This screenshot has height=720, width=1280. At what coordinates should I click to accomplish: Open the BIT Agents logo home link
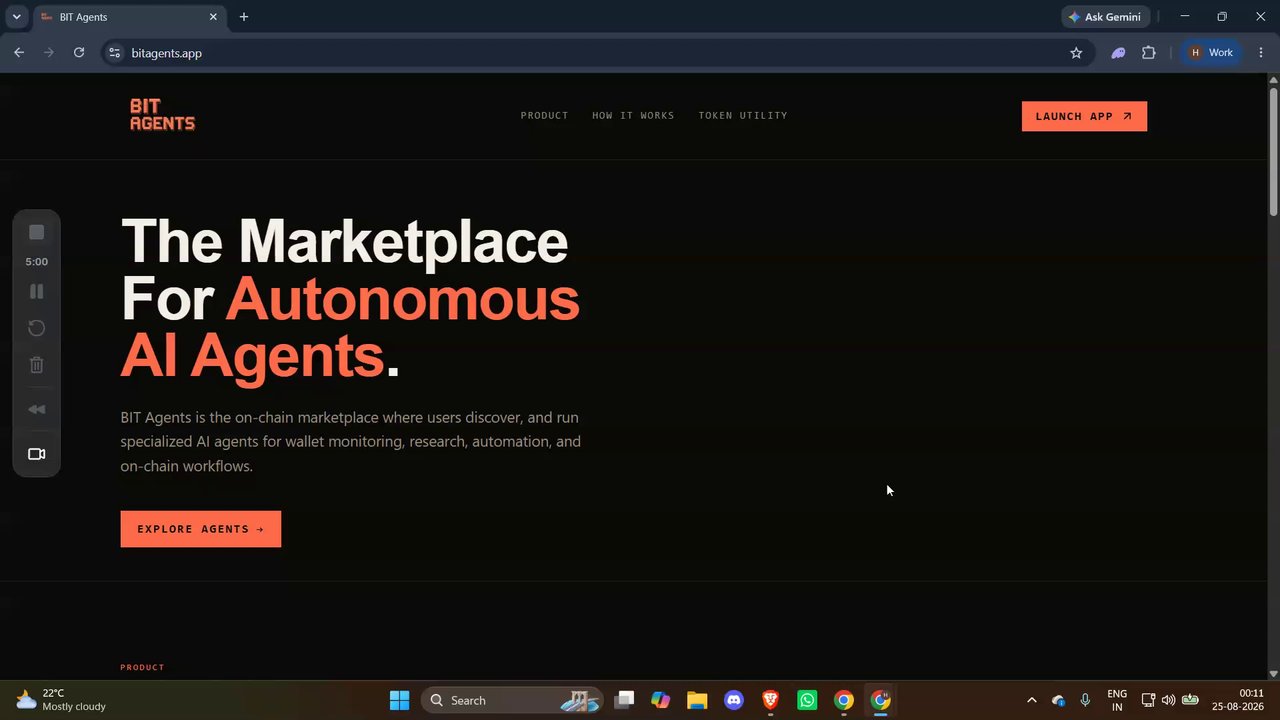[162, 115]
